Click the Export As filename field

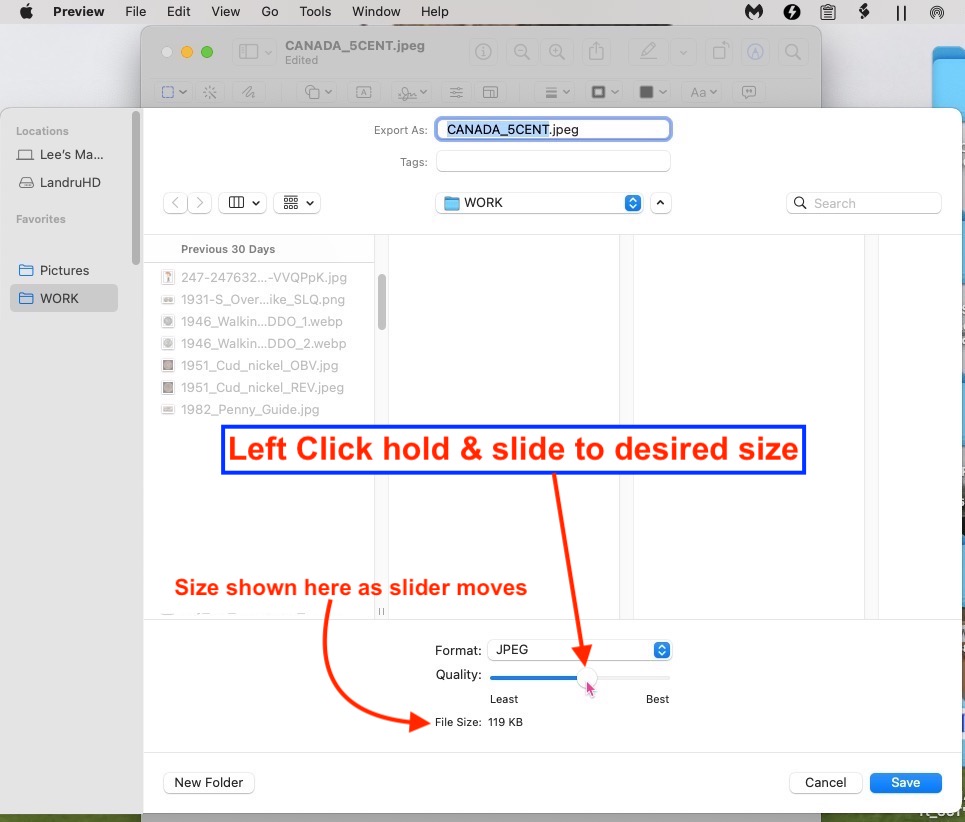point(553,129)
